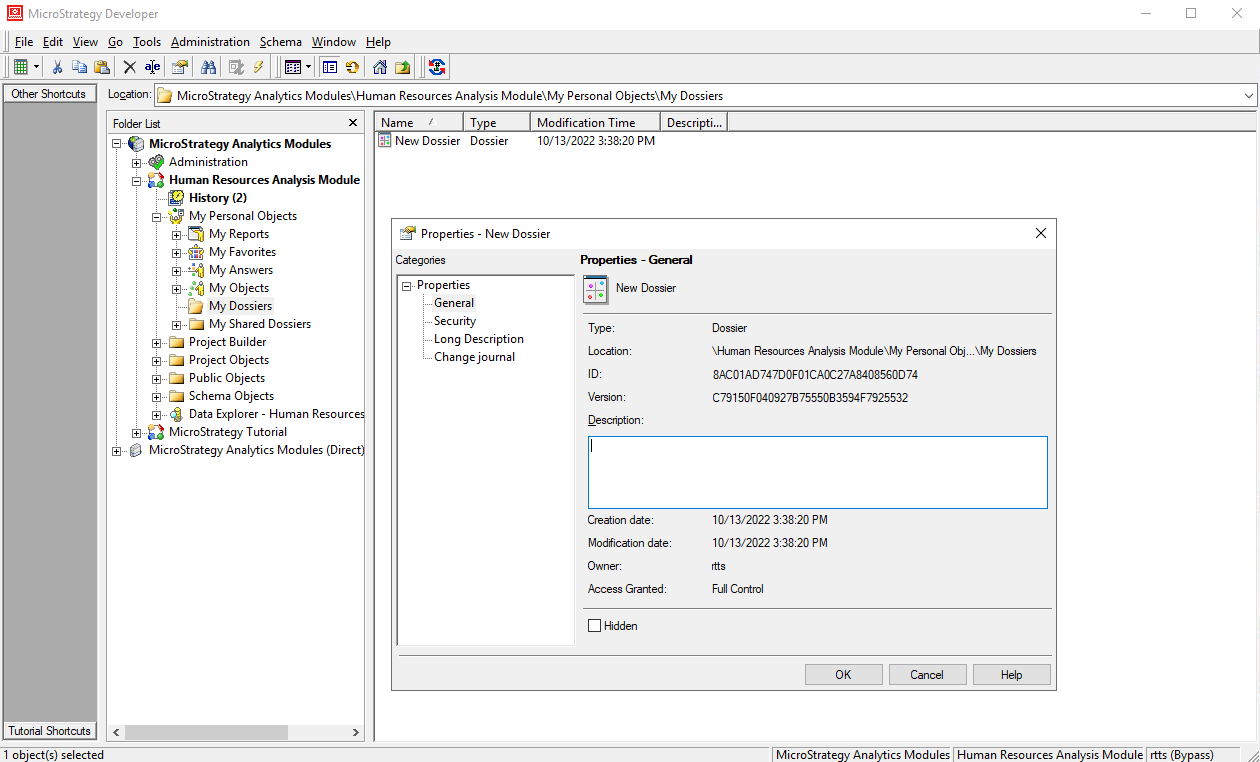This screenshot has height=762, width=1260.
Task: Open the Create New Object dropdown arrow
Action: pyautogui.click(x=37, y=67)
